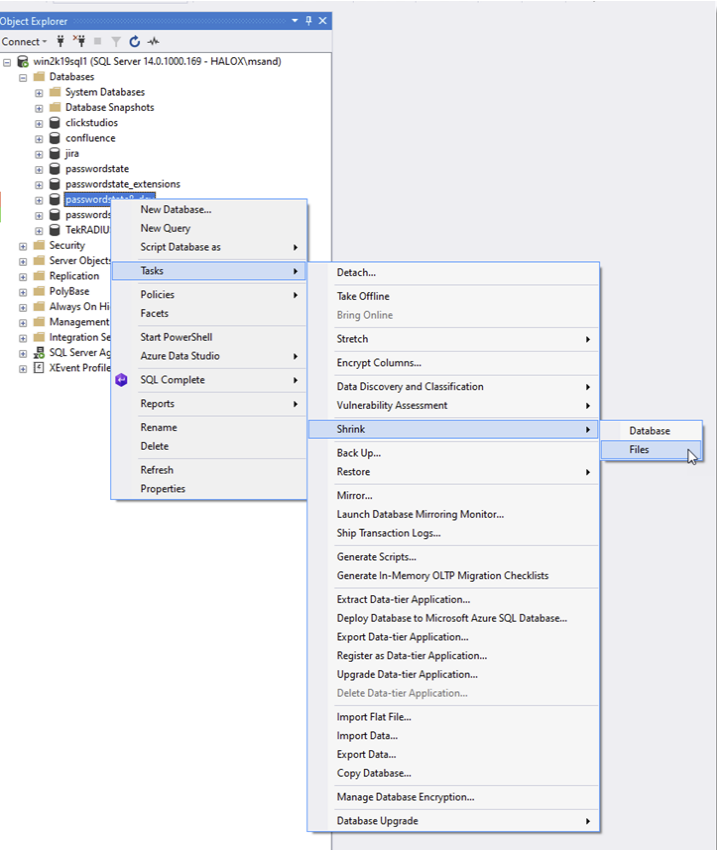Open the Policies submenu
This screenshot has height=850, width=717.
(209, 295)
